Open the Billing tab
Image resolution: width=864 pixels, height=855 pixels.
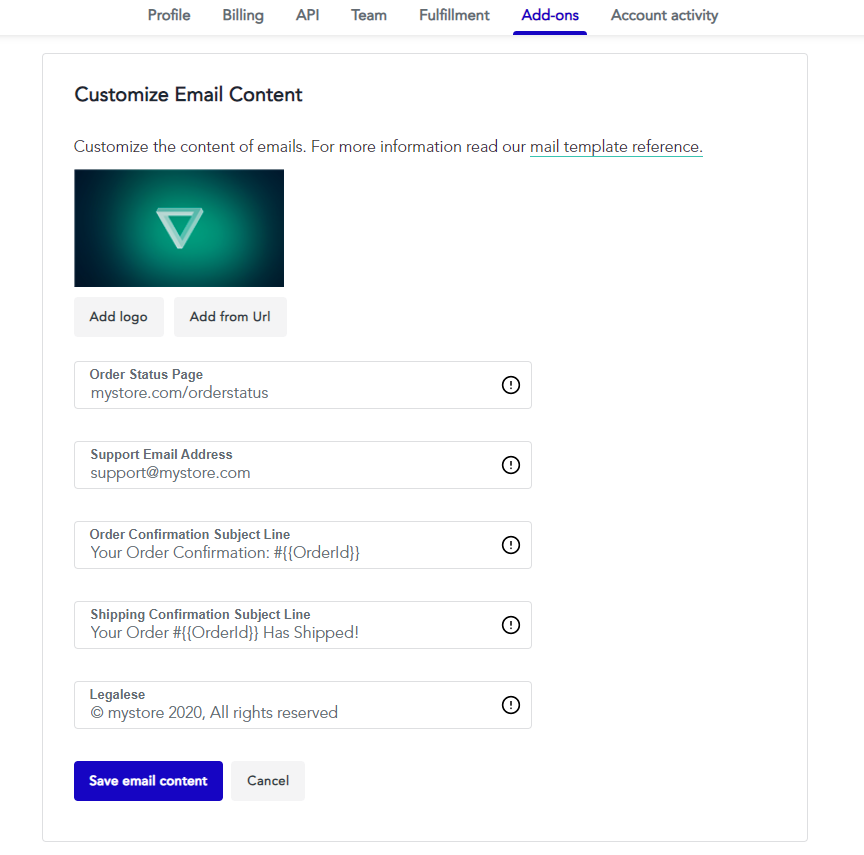click(x=242, y=16)
